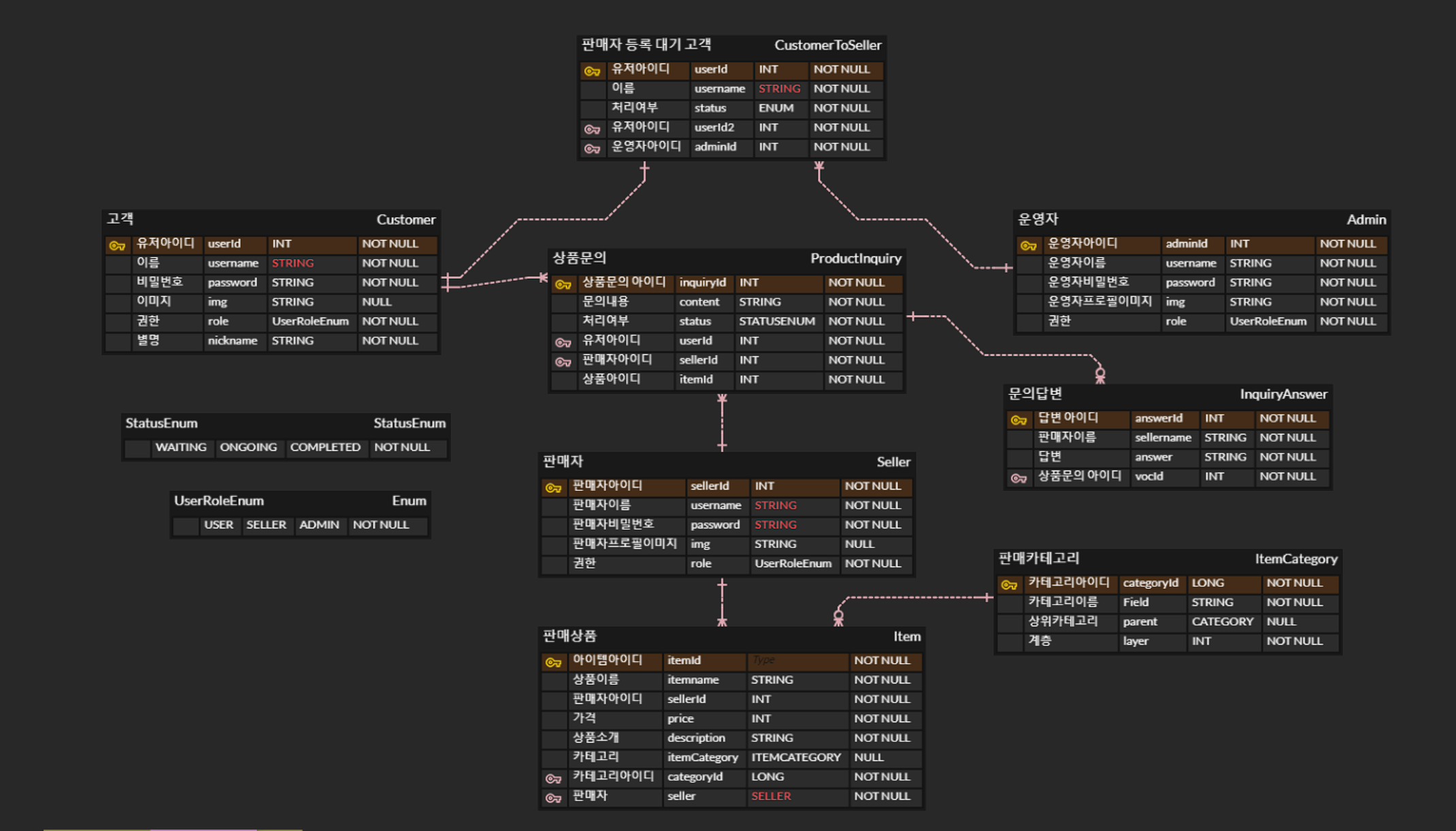The width and height of the screenshot is (1456, 831).
Task: Click the itemId column in ProductInquiry table
Action: [695, 379]
